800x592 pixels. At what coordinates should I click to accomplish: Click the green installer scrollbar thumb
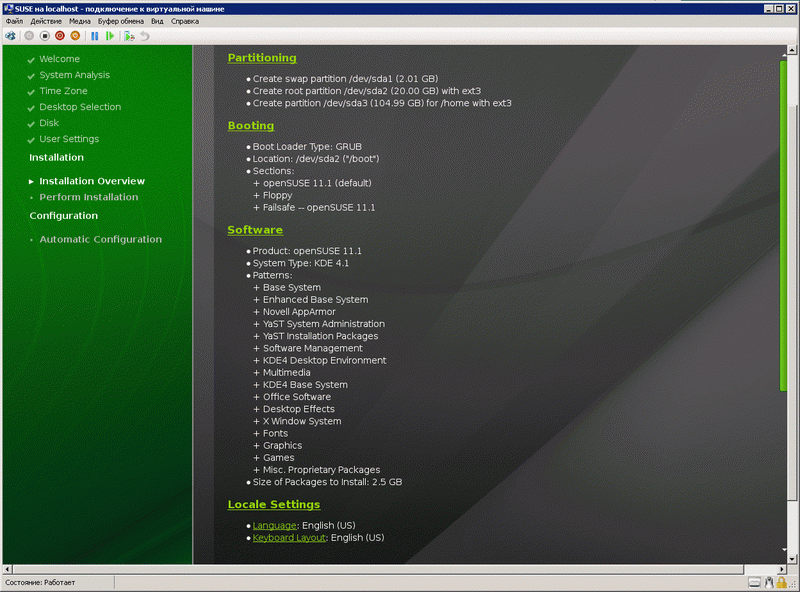(x=783, y=226)
